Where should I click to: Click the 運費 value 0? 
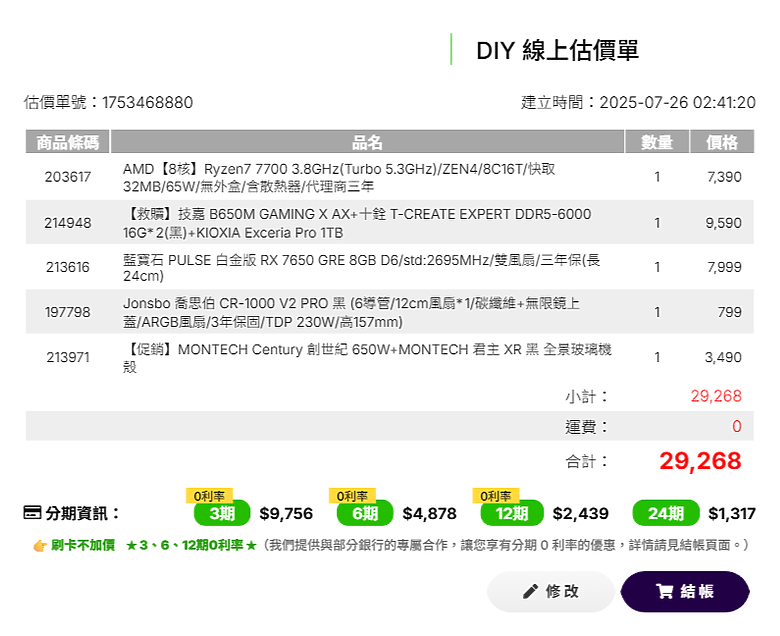point(737,427)
